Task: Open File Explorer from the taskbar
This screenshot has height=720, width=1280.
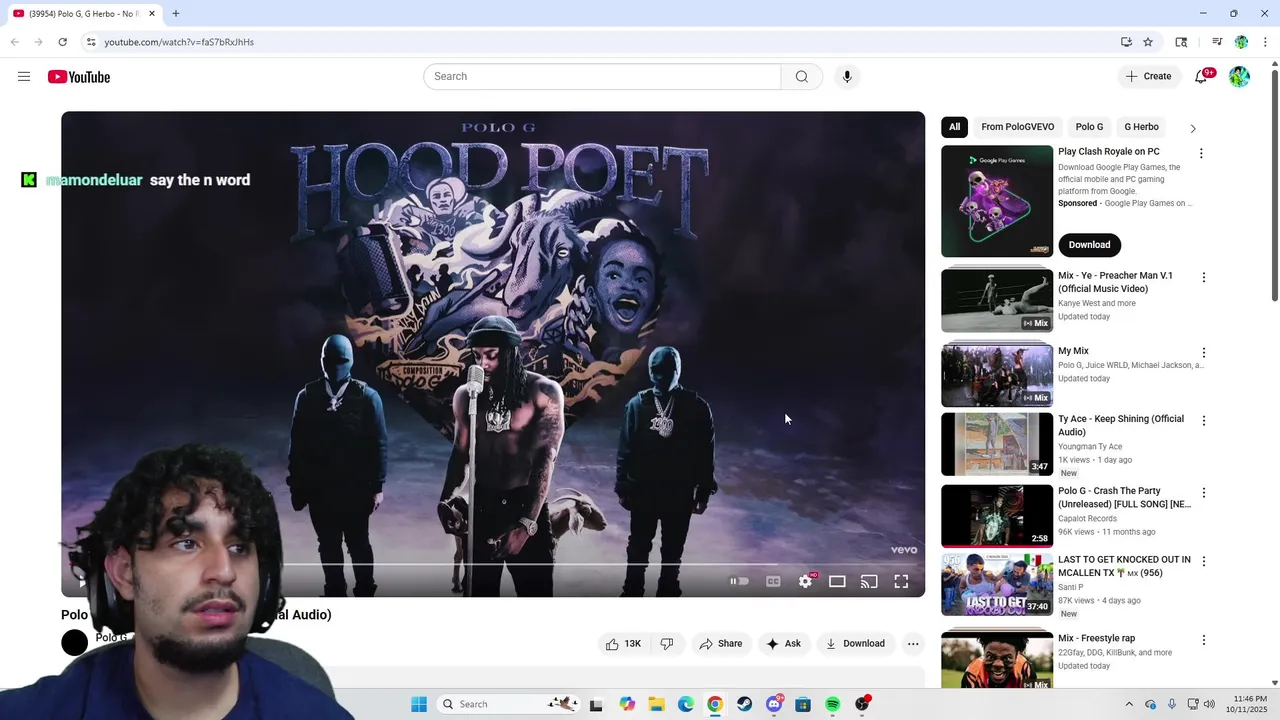Action: pos(656,704)
